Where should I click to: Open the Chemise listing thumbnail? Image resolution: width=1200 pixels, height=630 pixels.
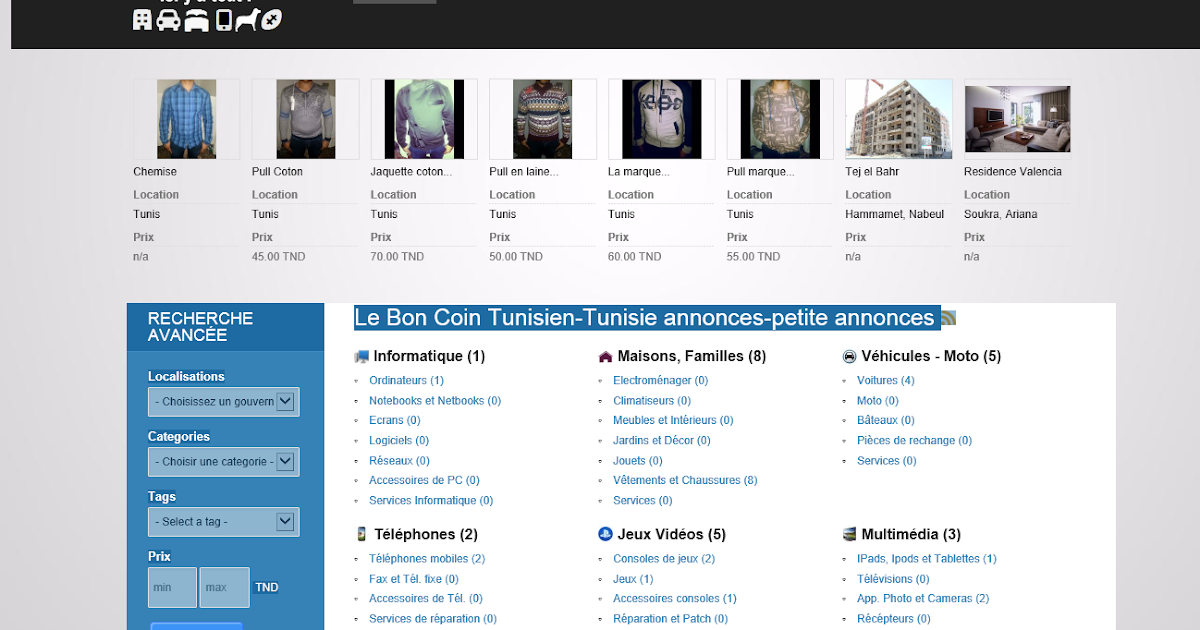pyautogui.click(x=186, y=119)
